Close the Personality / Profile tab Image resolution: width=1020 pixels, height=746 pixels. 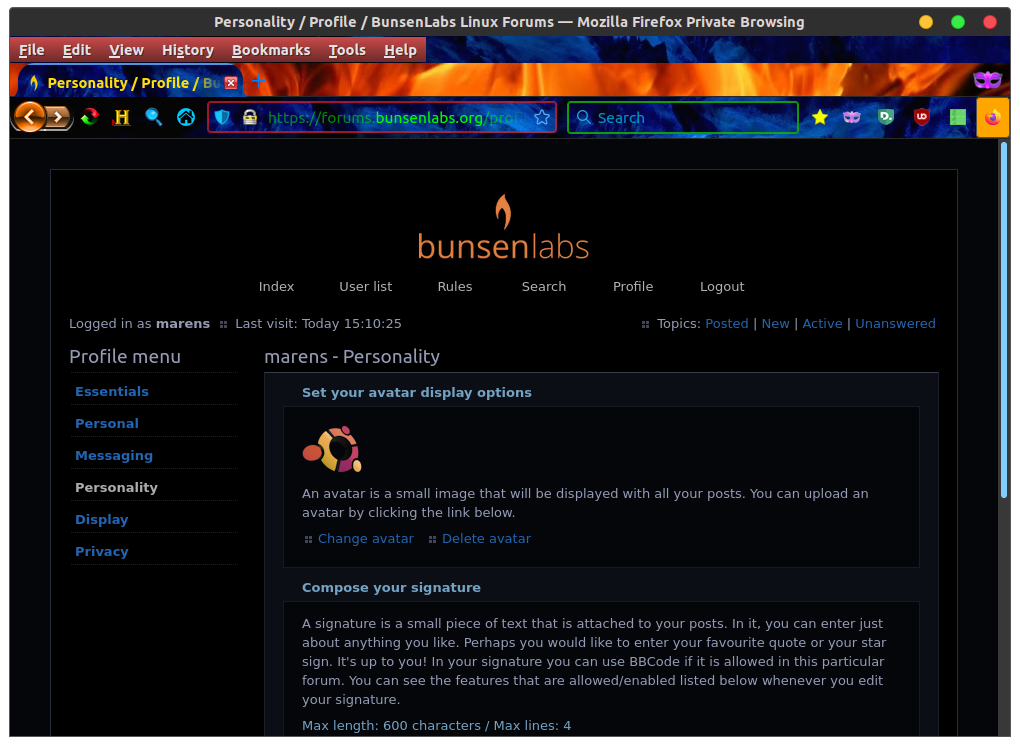[231, 83]
